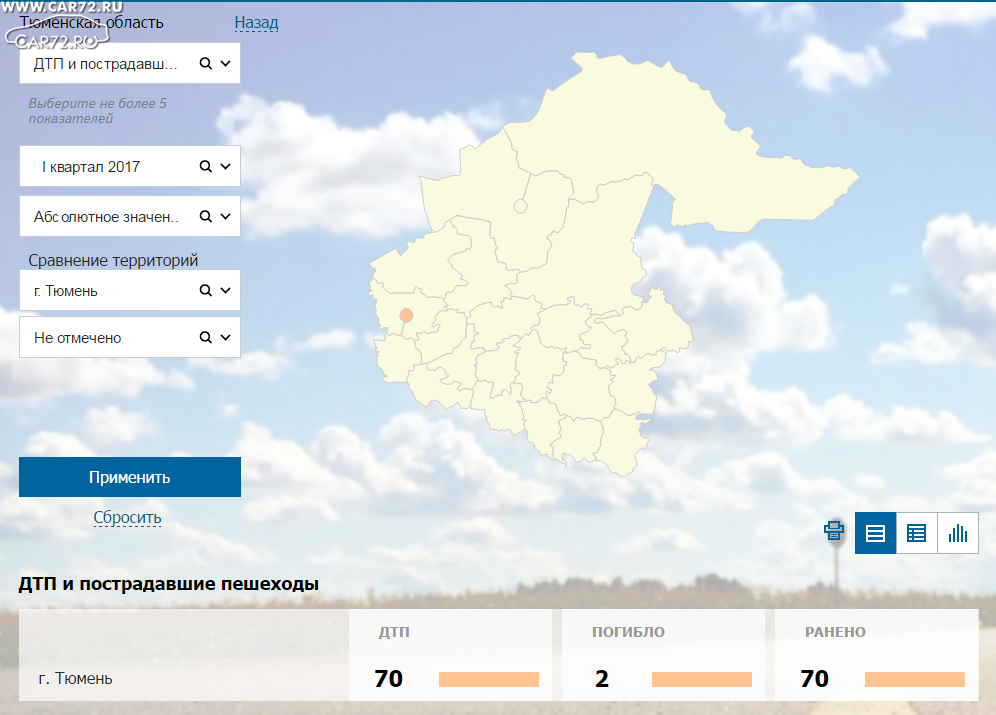Click the white circle marker on the map
Screen dimensions: 996x715
point(520,206)
